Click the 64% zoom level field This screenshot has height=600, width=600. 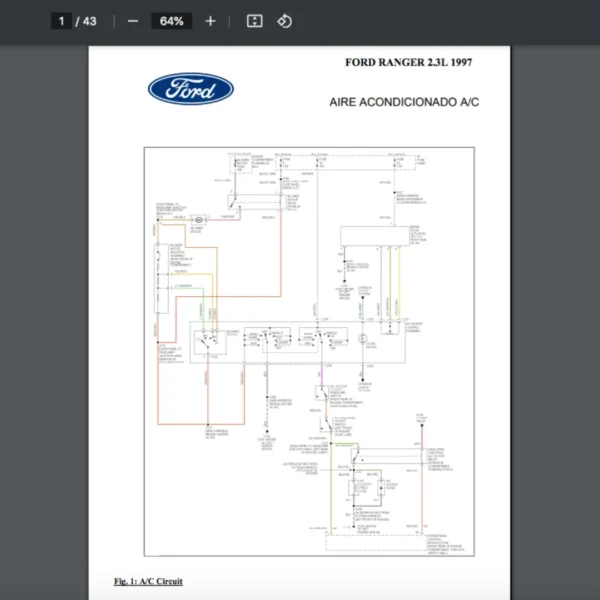pyautogui.click(x=171, y=21)
